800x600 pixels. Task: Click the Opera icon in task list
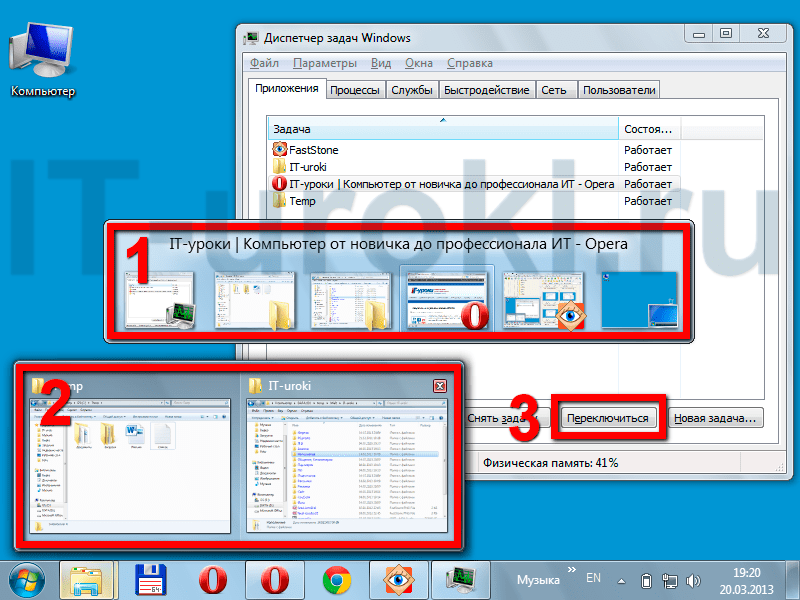pos(279,184)
